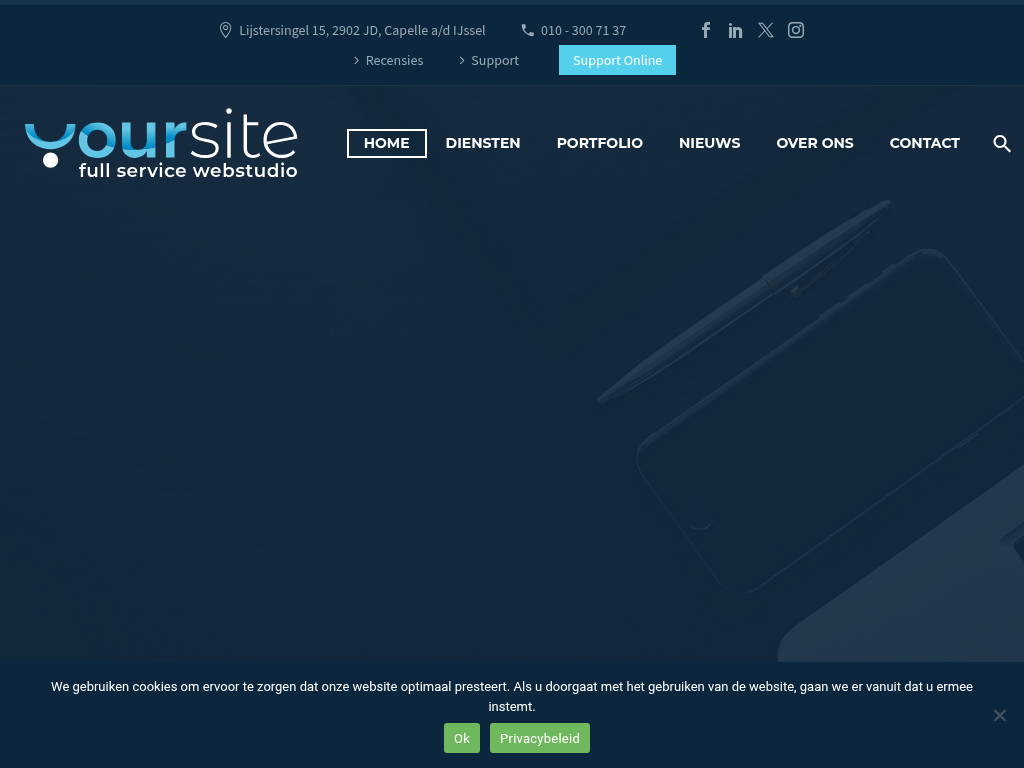This screenshot has width=1024, height=768.
Task: Click the location pin icon
Action: pyautogui.click(x=225, y=30)
